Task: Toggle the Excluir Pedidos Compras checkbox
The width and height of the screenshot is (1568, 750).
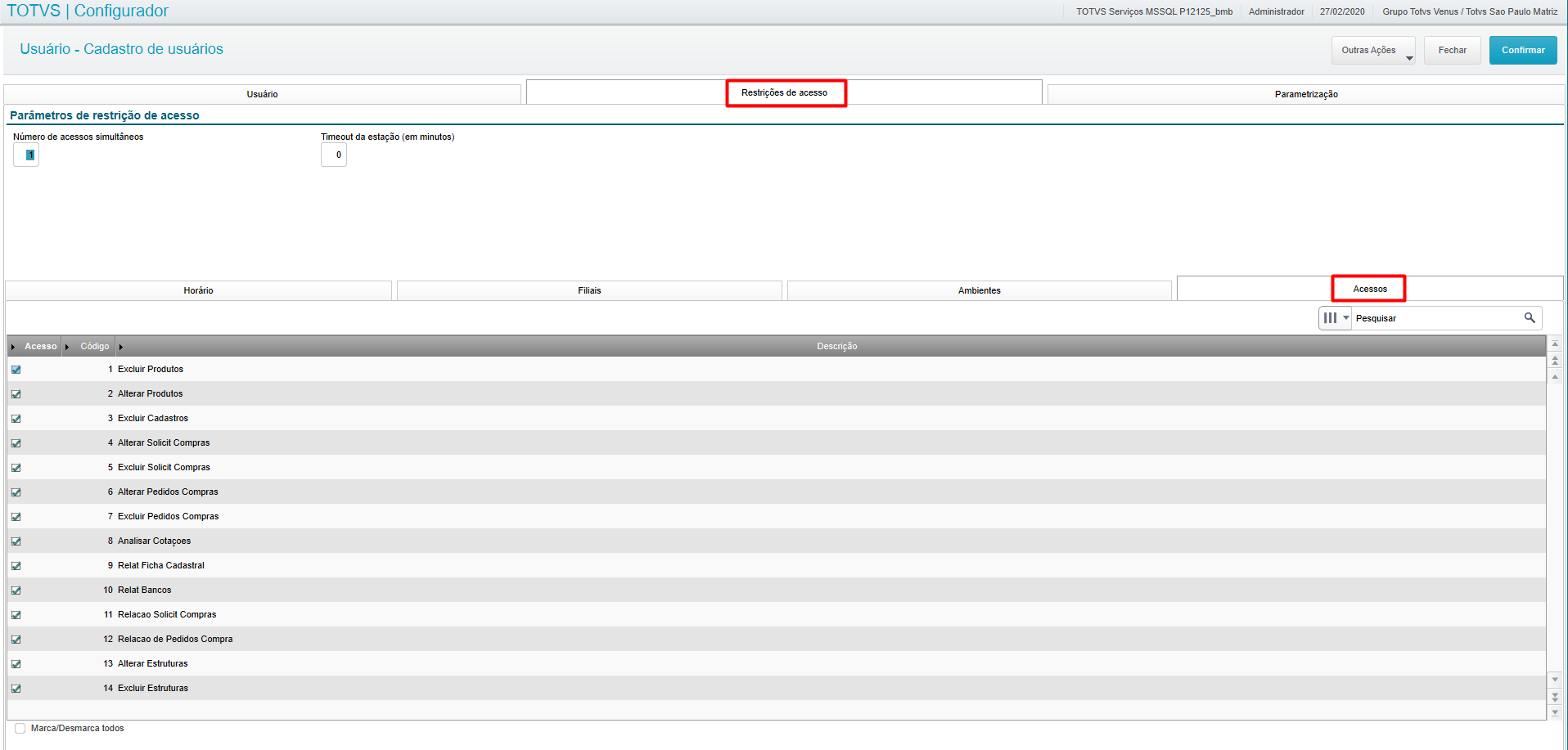Action: coord(16,517)
